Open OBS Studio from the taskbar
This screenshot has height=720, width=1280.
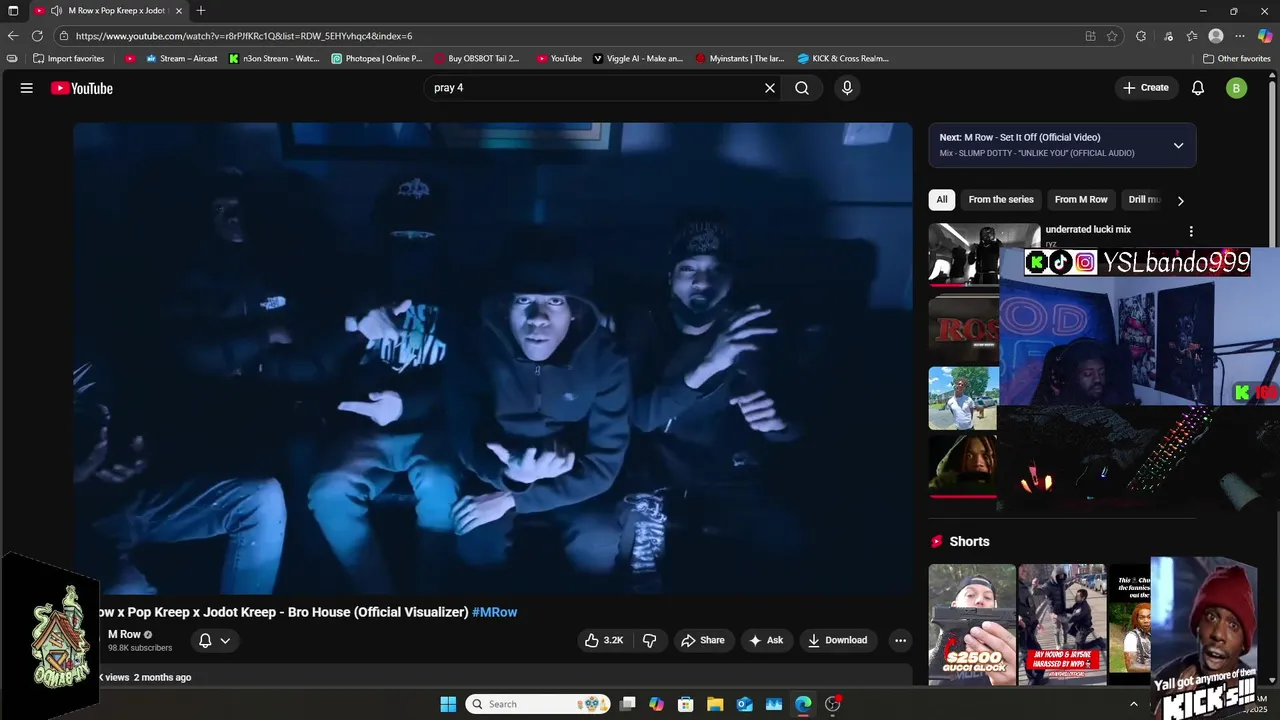[x=833, y=704]
